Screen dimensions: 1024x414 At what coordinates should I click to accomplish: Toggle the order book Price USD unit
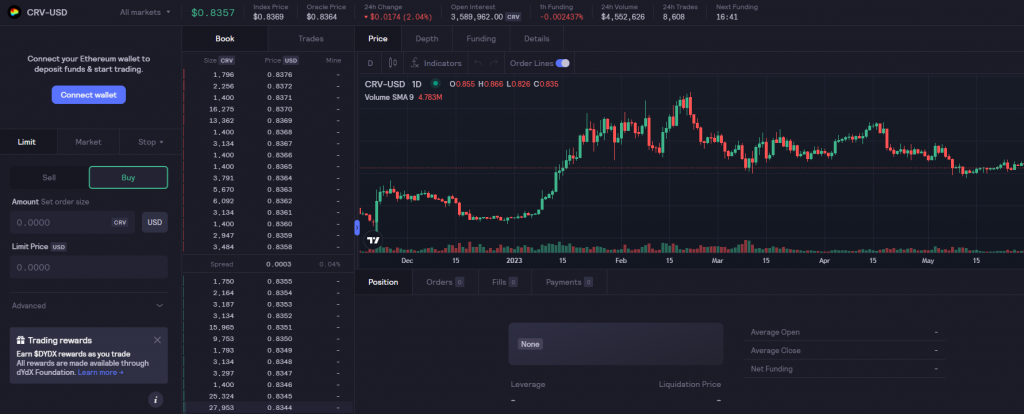pos(291,61)
